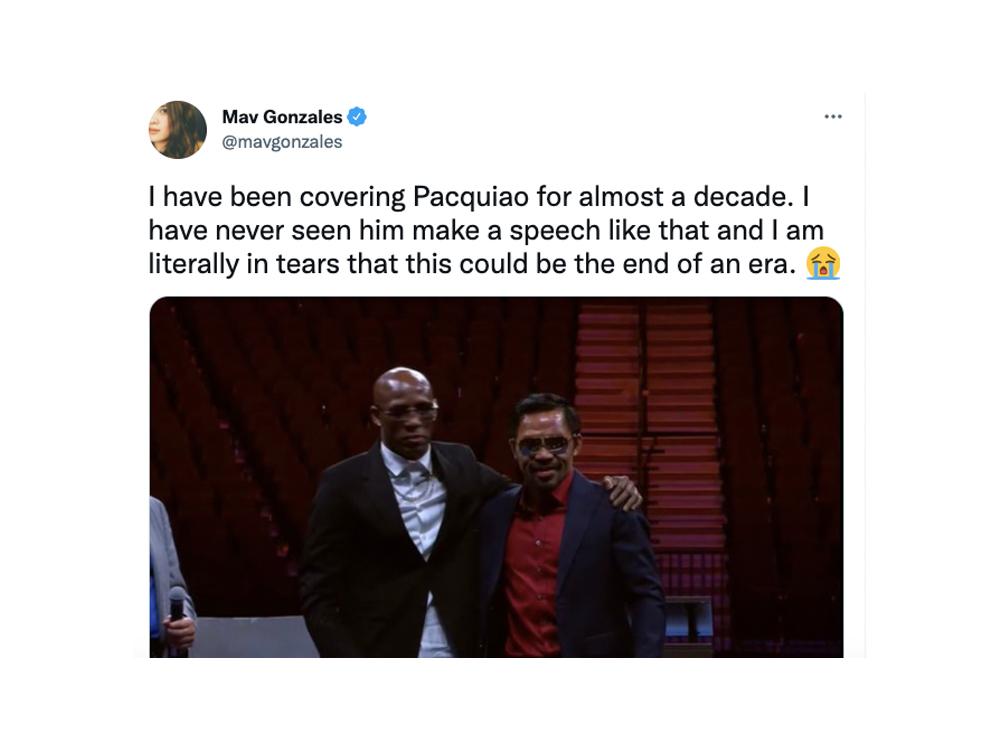Click the "Mav Gonzales" display name

point(282,117)
